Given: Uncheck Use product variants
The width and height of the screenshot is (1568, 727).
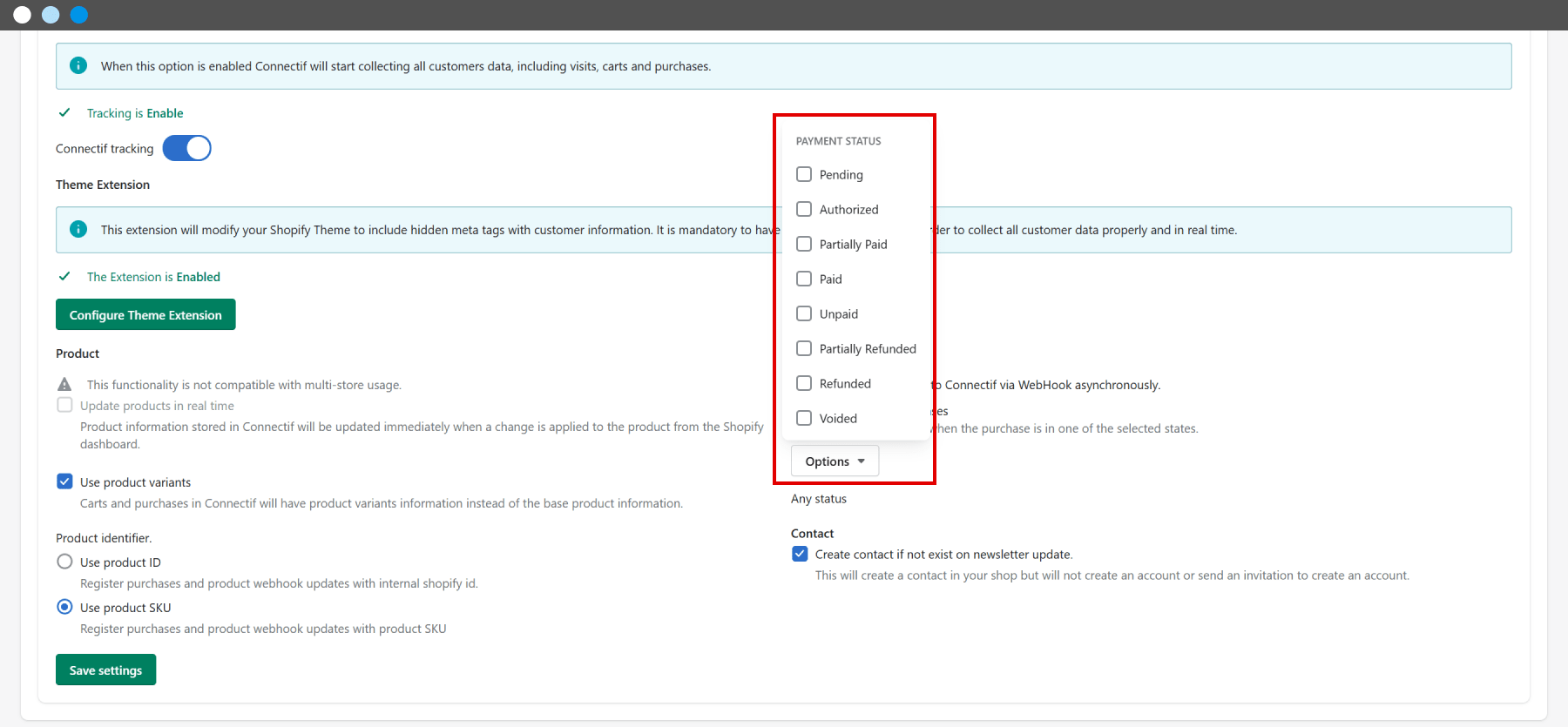Looking at the screenshot, I should click(x=64, y=481).
